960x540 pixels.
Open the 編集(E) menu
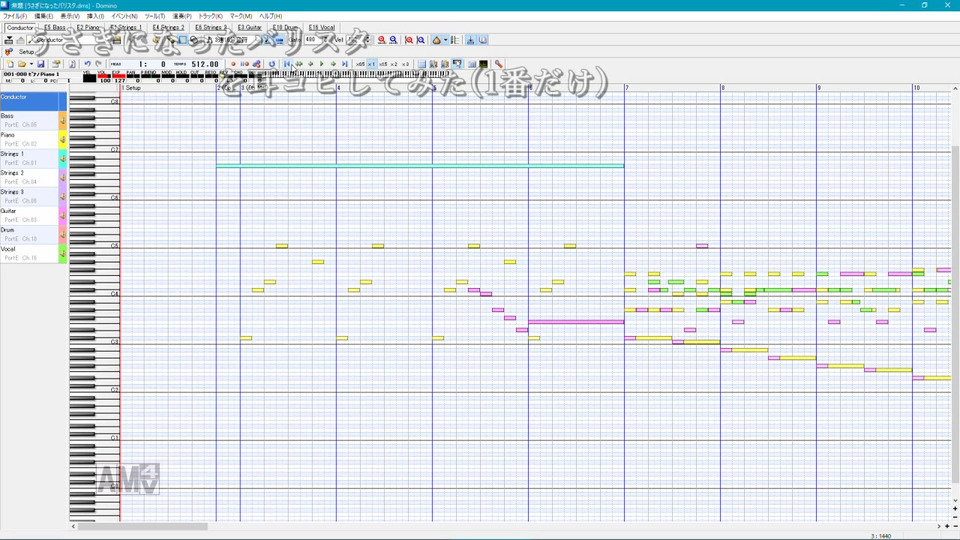tap(43, 16)
